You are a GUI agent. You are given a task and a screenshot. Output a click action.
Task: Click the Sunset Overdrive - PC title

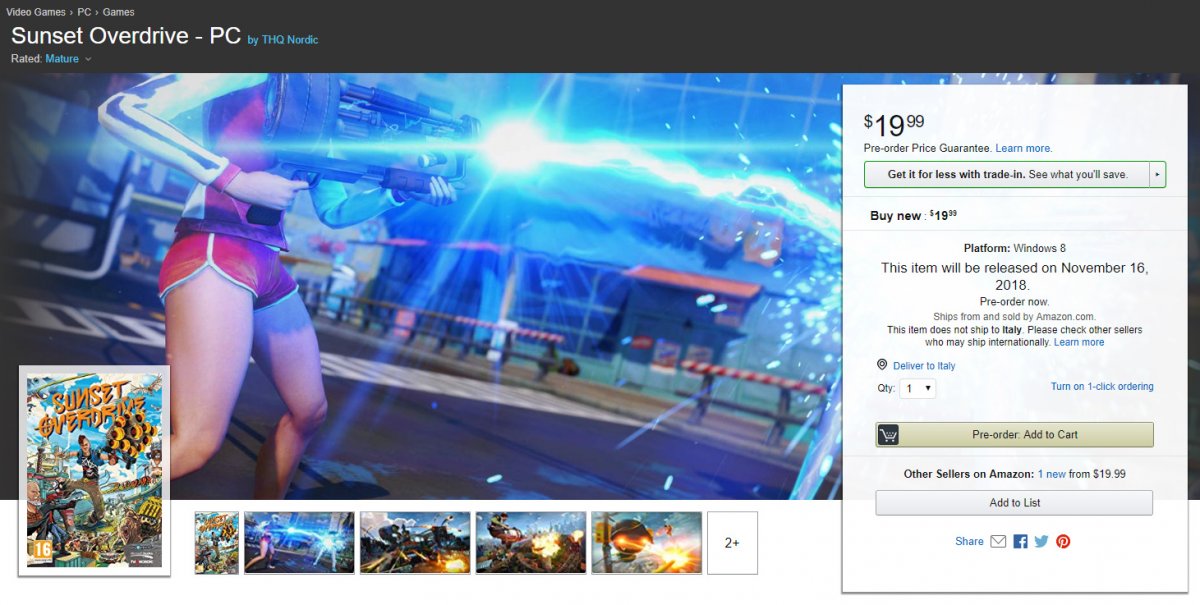(126, 36)
